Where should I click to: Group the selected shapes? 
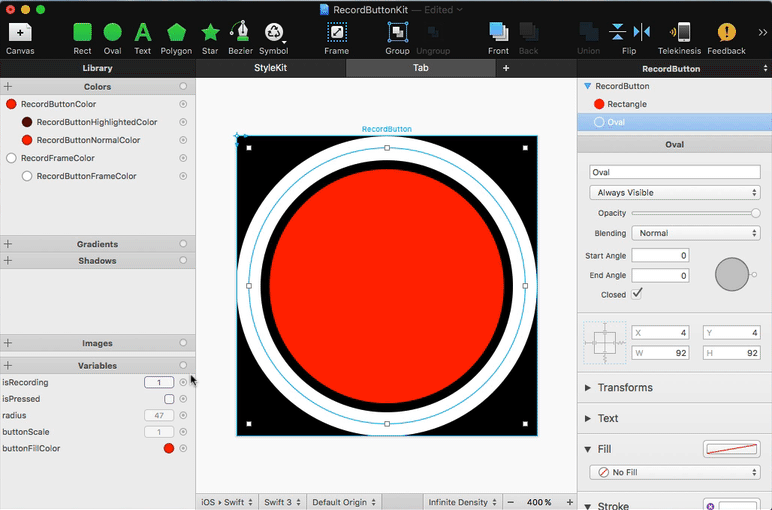[397, 38]
